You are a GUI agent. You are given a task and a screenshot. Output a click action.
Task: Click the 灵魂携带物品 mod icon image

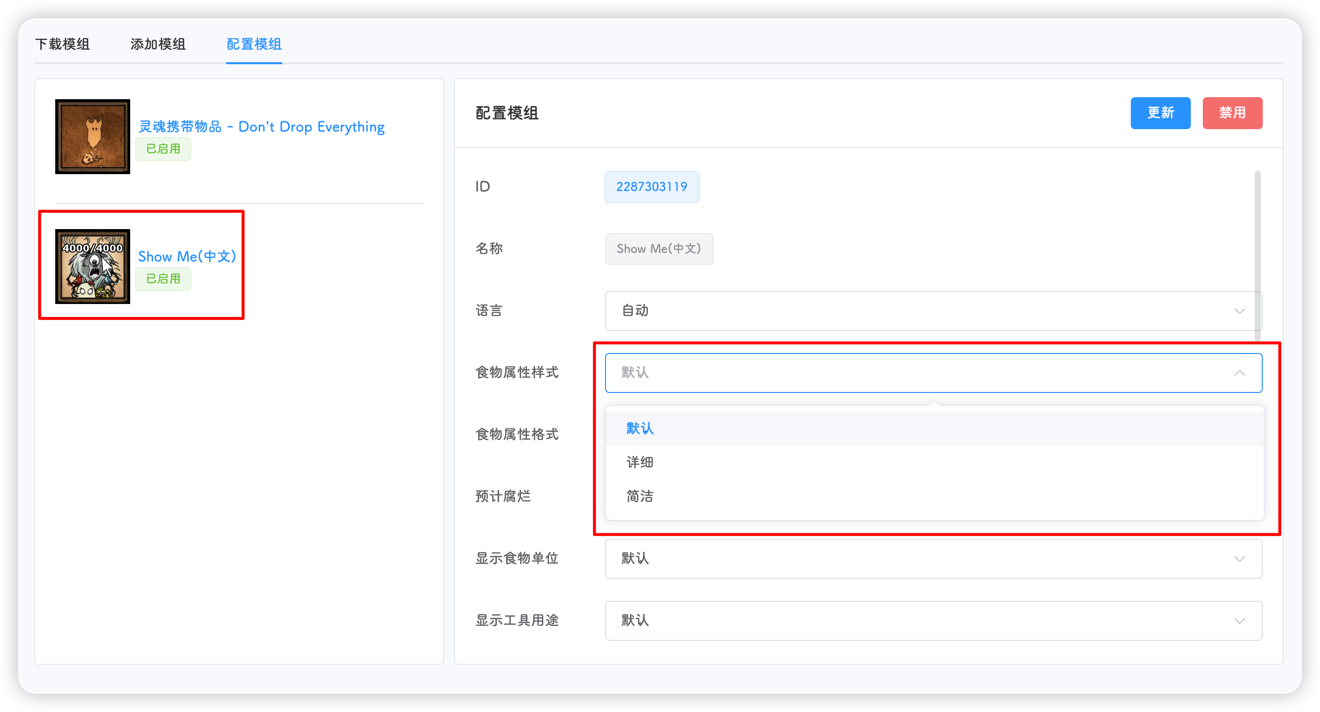92,136
